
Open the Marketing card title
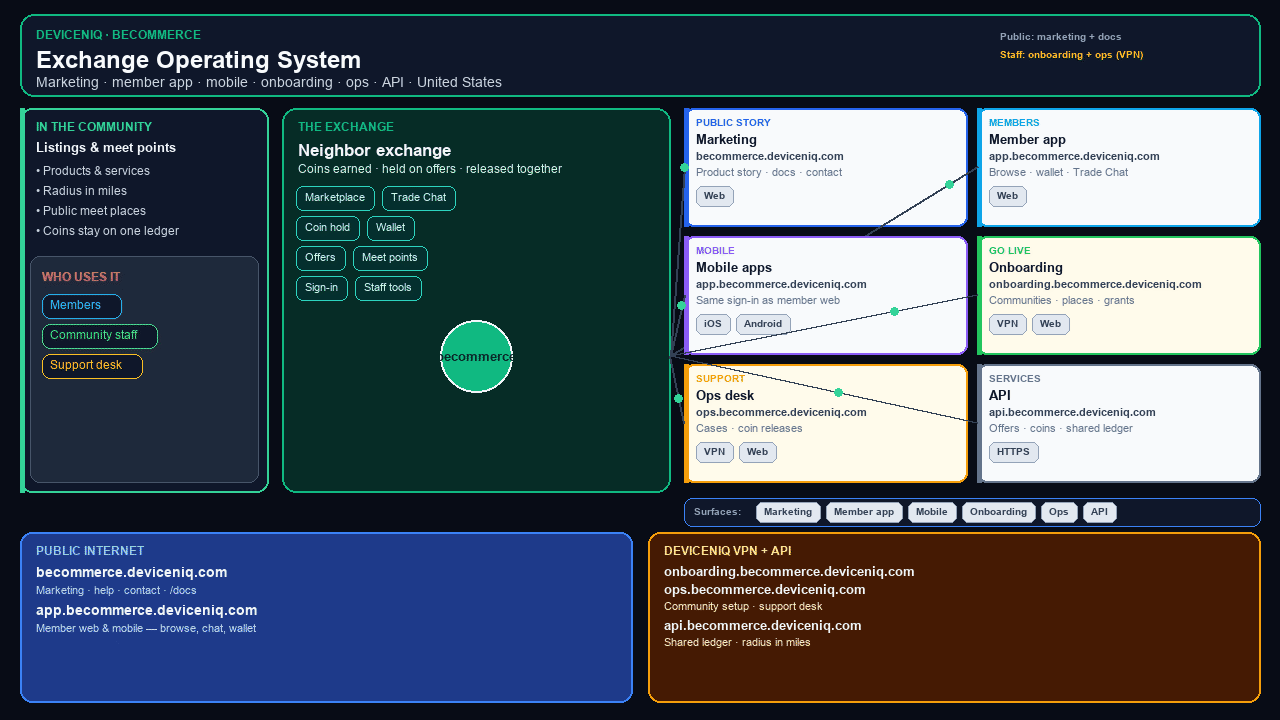click(x=726, y=140)
